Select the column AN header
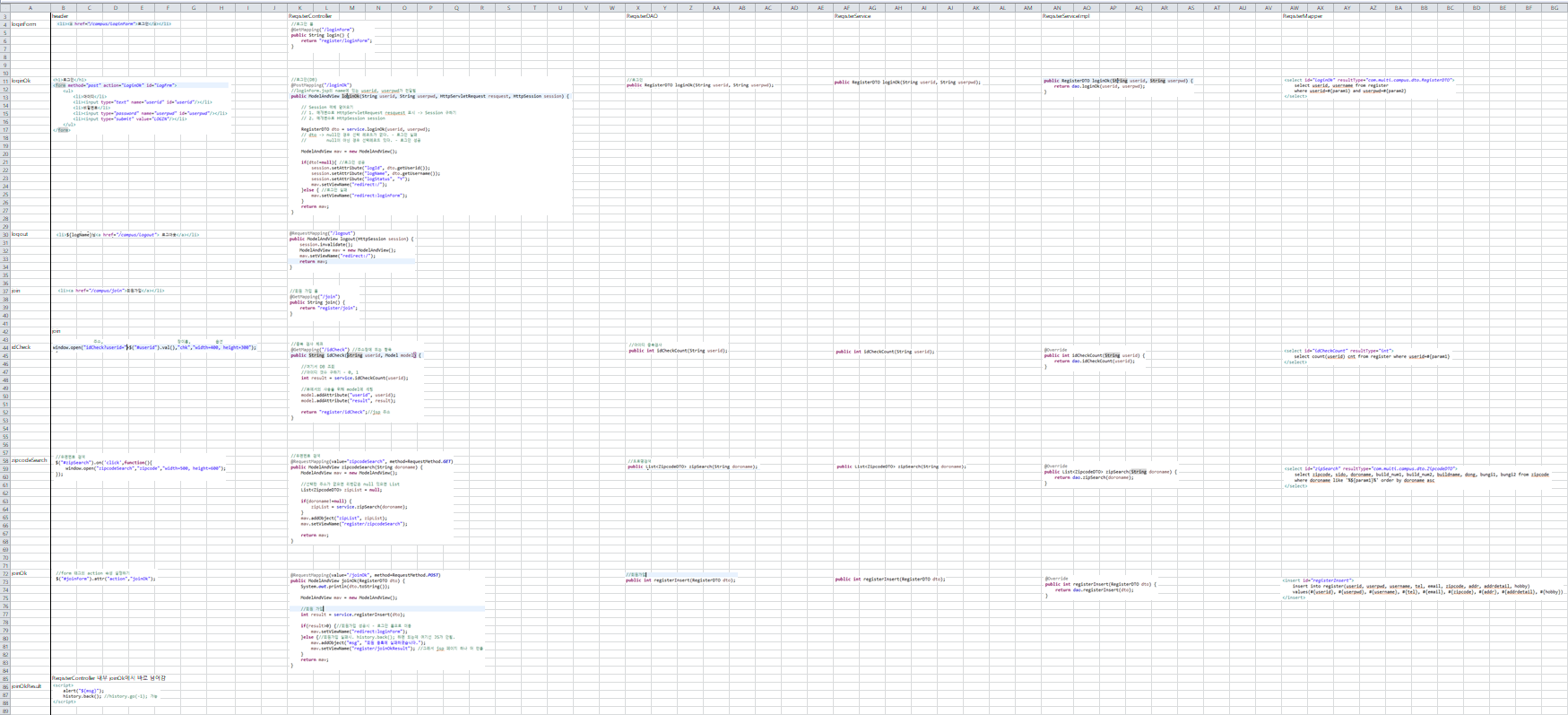Screen dimensions: 1568x715 pos(1056,8)
